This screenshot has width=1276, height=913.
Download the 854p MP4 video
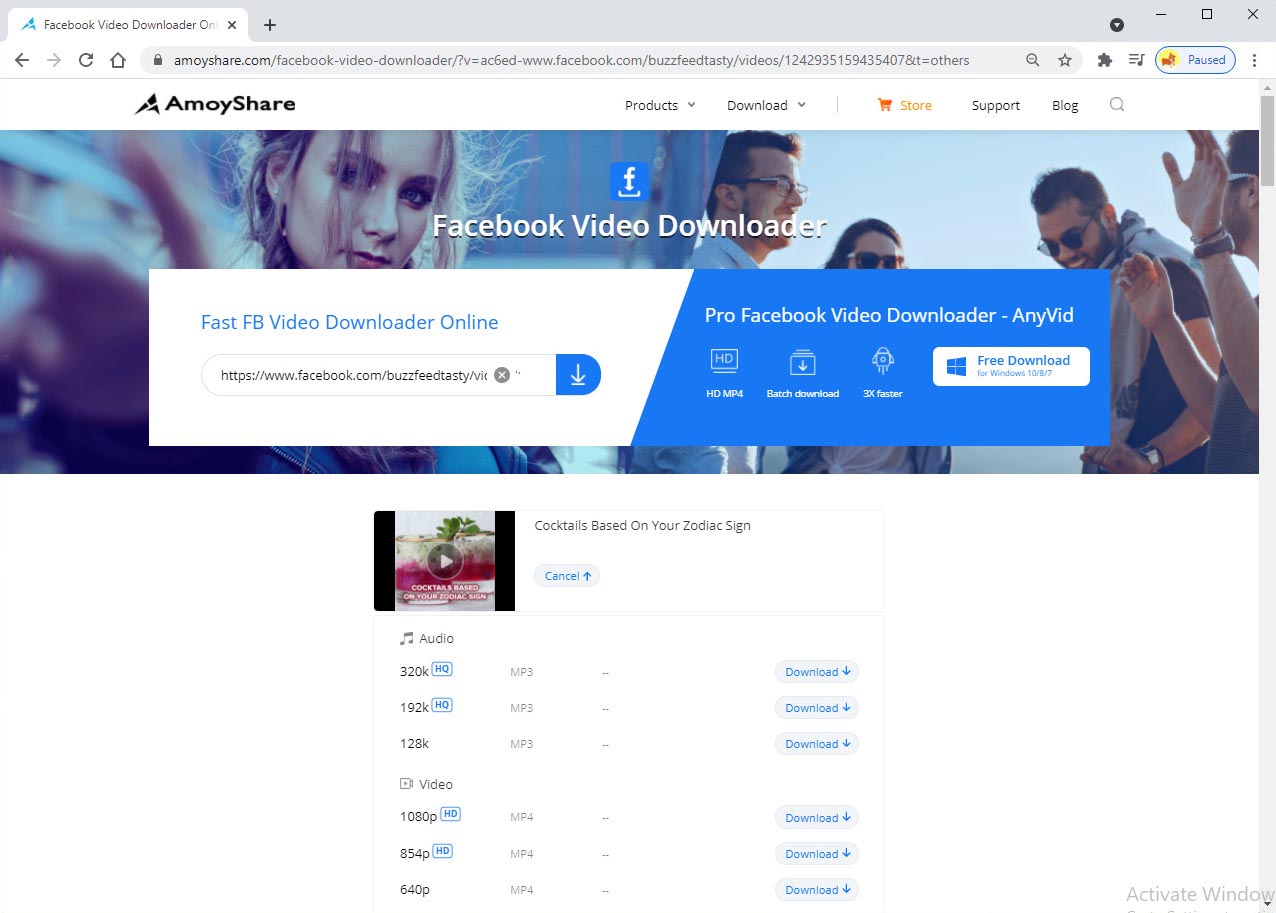pyautogui.click(x=817, y=854)
